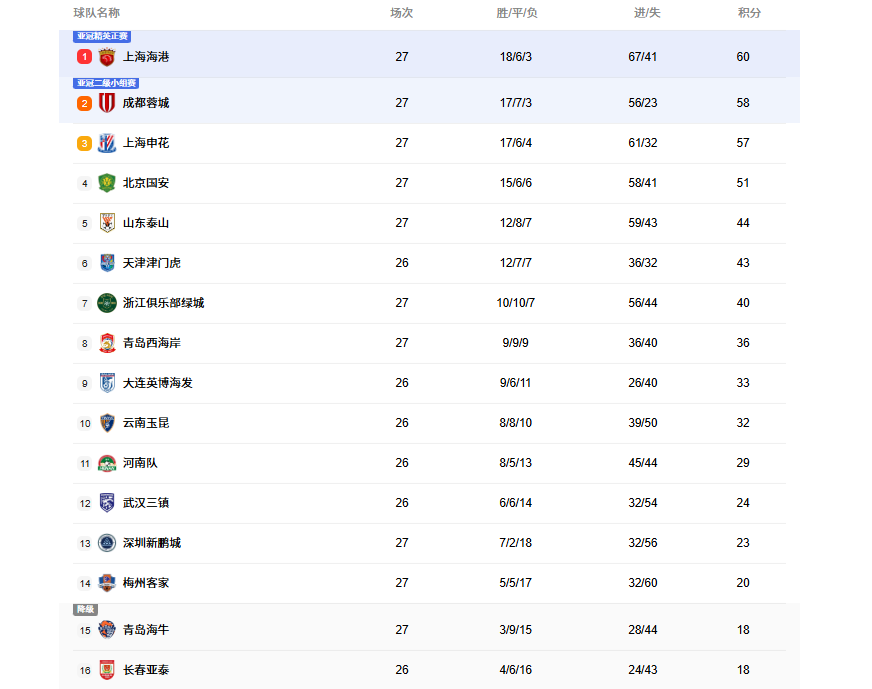Click the Shanghai Port (上海海港) team logo
872x689 pixels.
(107, 57)
